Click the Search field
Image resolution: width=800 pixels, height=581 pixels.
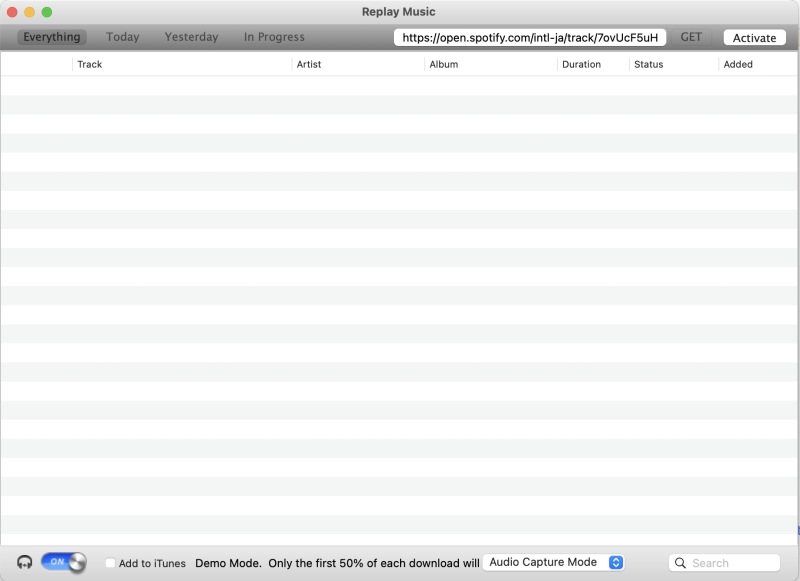click(724, 563)
